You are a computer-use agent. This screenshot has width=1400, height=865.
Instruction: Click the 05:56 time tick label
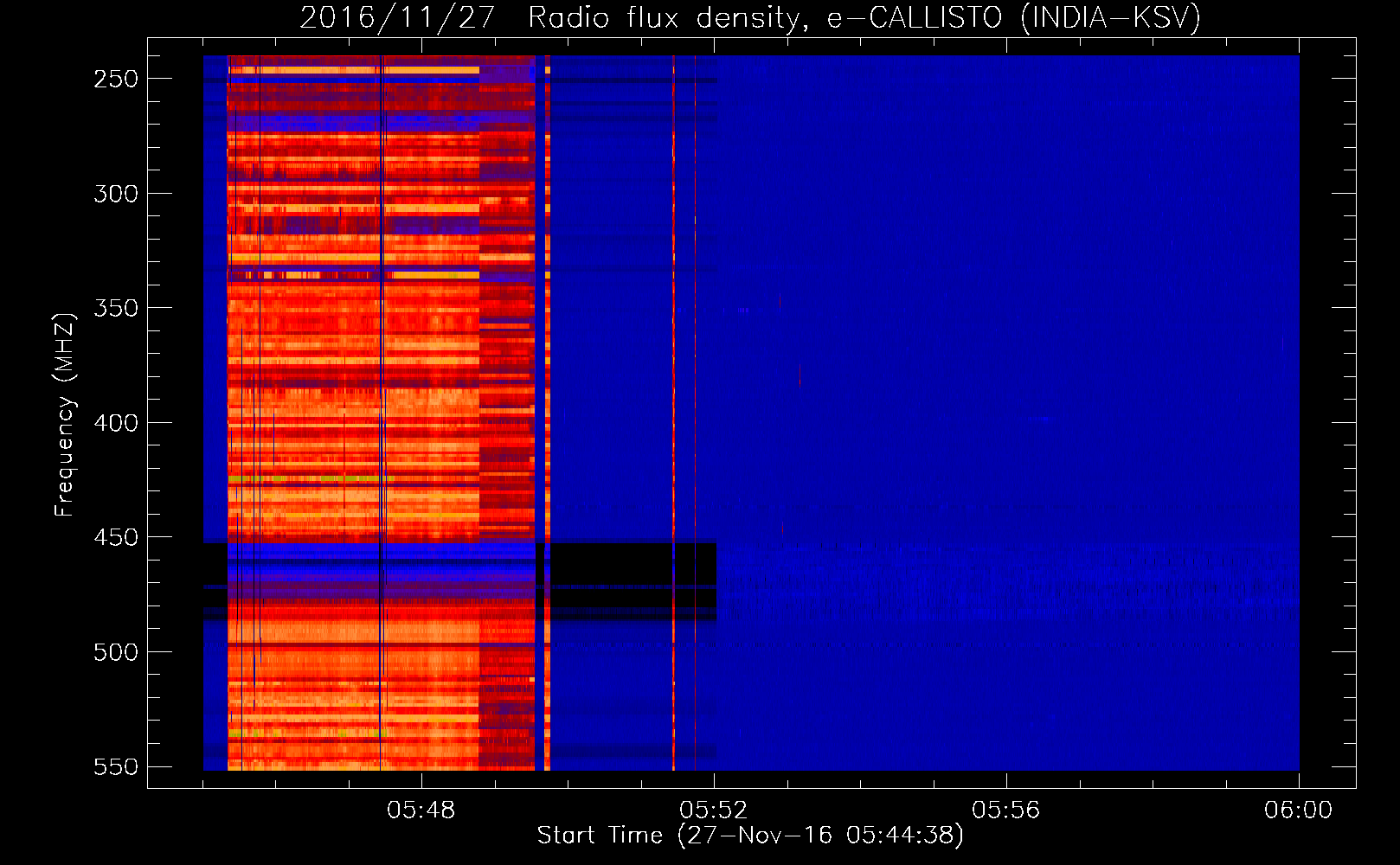click(x=1006, y=811)
